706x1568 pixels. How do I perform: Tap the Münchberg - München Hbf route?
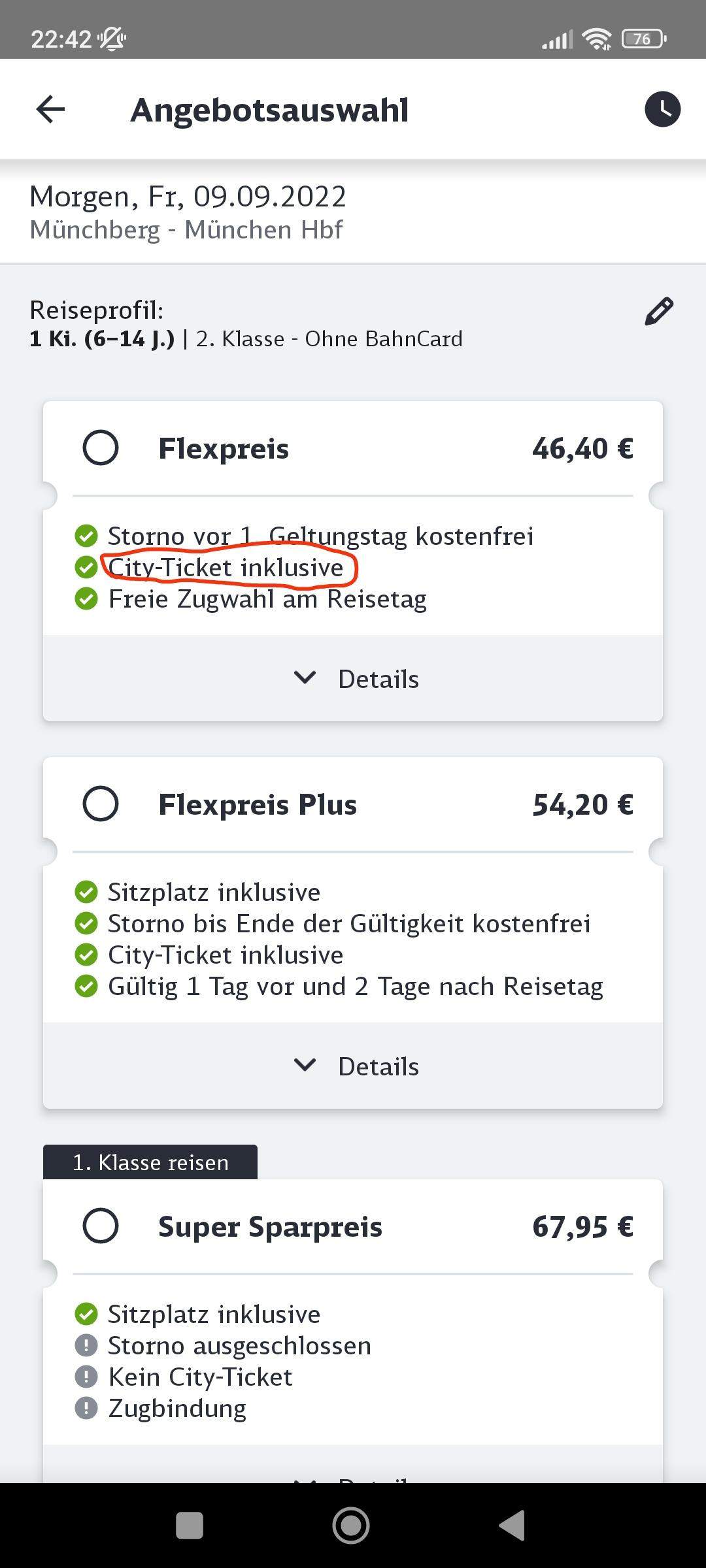(x=186, y=230)
